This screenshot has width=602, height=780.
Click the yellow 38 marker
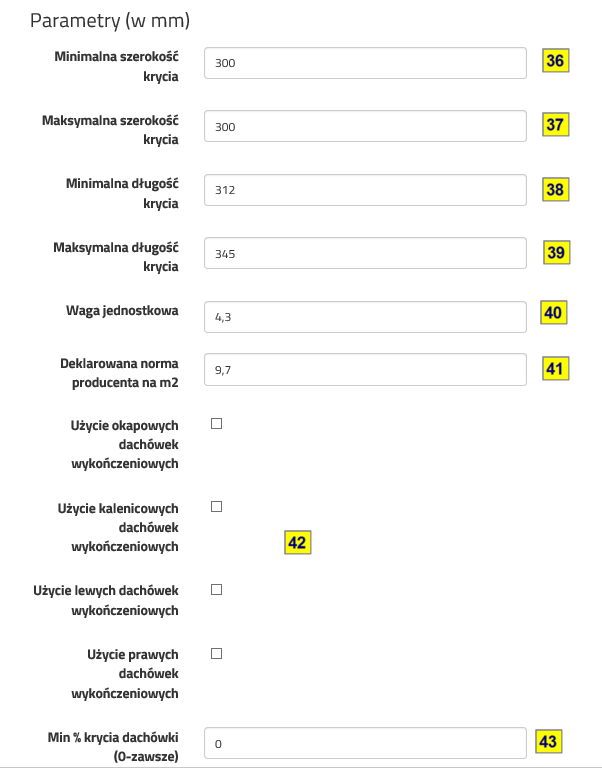pos(555,189)
